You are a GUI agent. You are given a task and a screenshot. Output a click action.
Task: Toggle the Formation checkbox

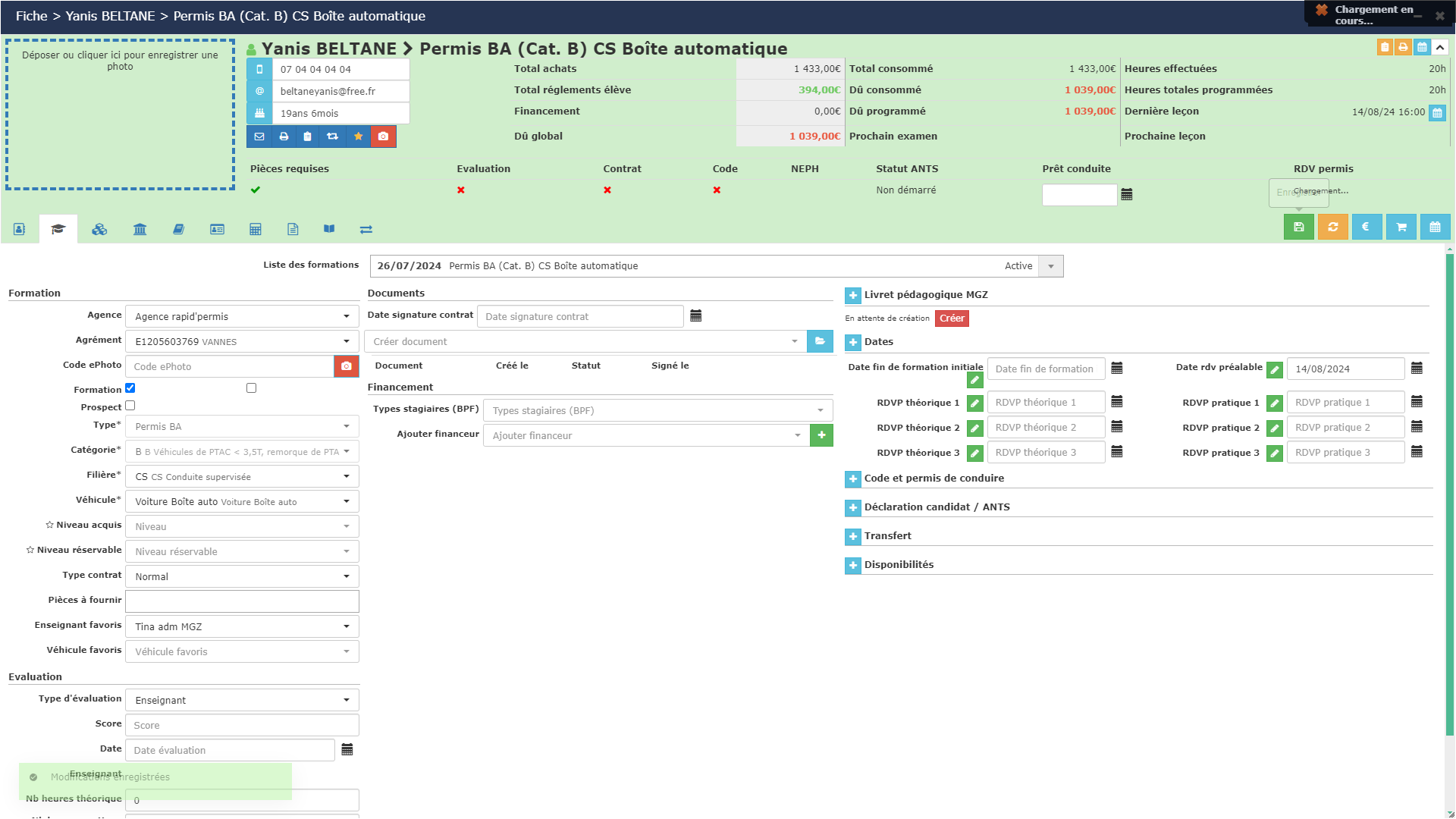[x=130, y=388]
